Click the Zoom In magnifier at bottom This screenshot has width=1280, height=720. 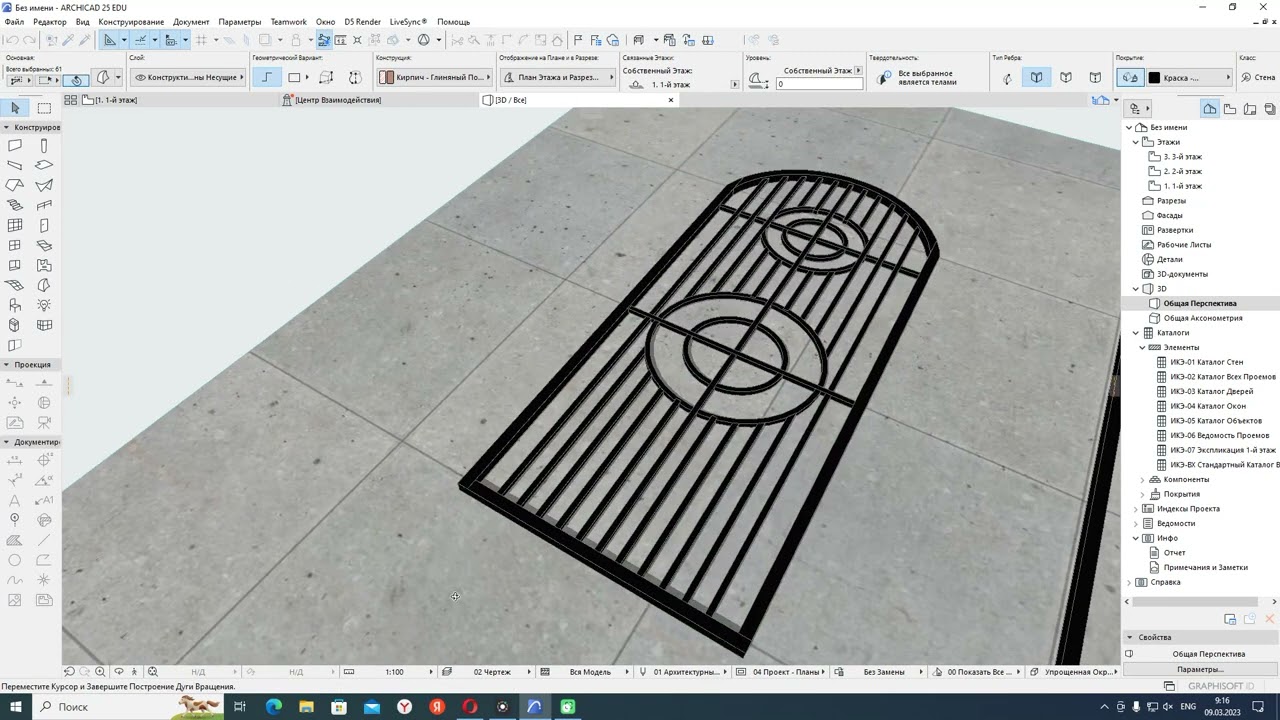pyautogui.click(x=100, y=672)
